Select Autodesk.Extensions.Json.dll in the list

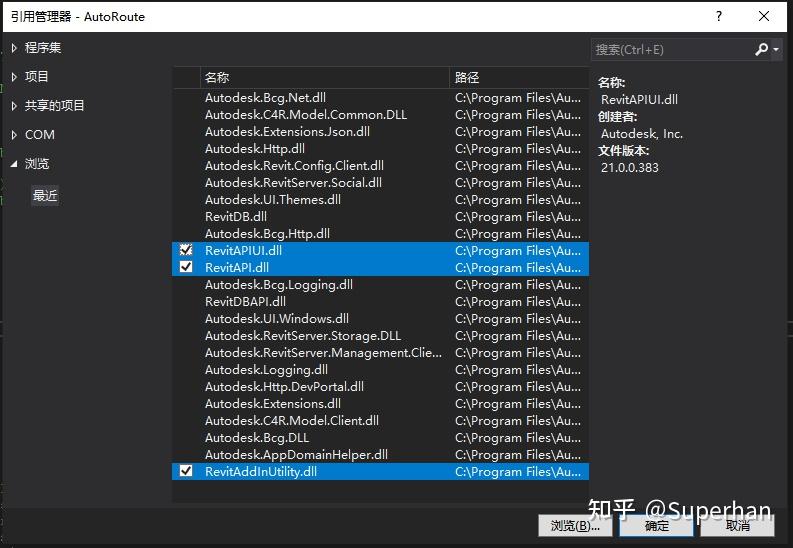380,131
